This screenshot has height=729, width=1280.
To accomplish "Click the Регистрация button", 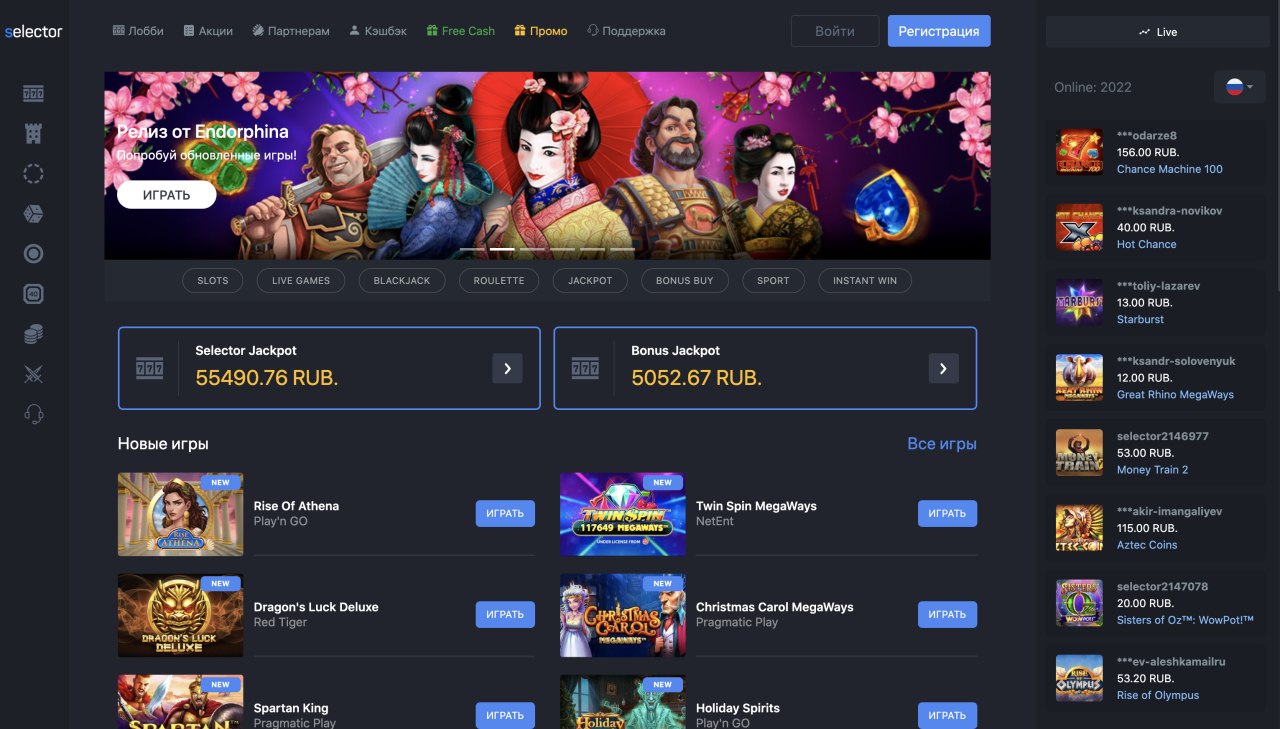I will [x=939, y=31].
